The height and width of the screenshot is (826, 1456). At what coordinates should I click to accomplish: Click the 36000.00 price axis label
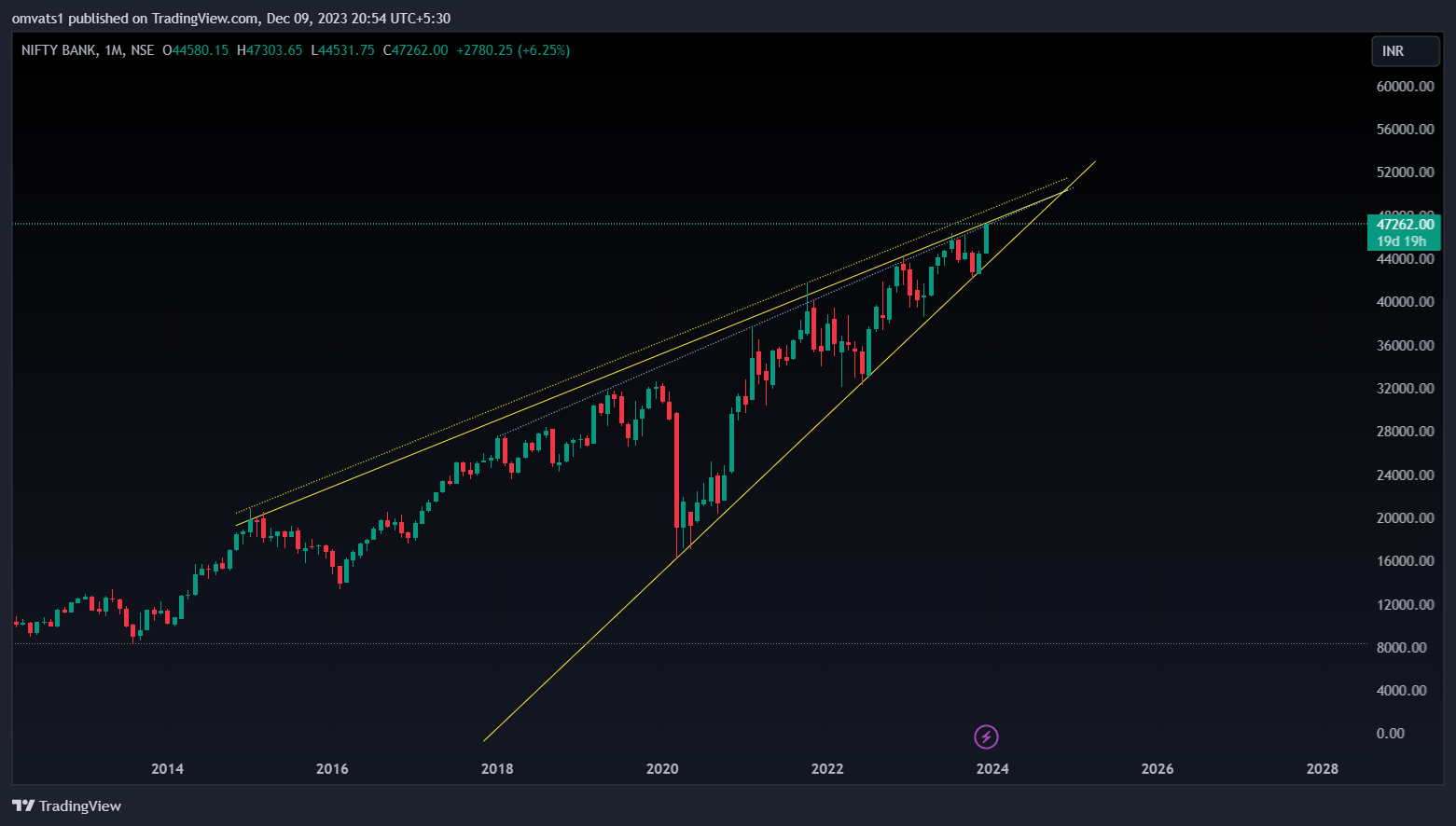(1405, 345)
